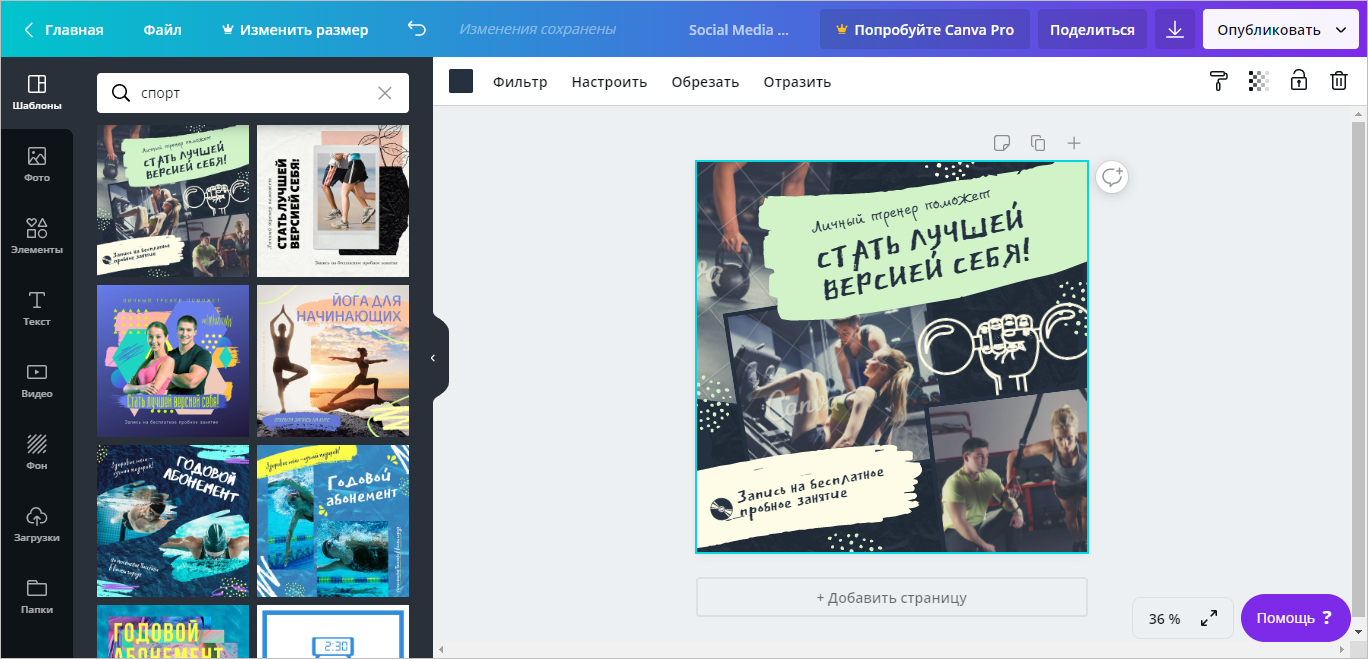The height and width of the screenshot is (659, 1368).
Task: Toggle fullscreen mode with the expand arrows
Action: (x=1209, y=618)
